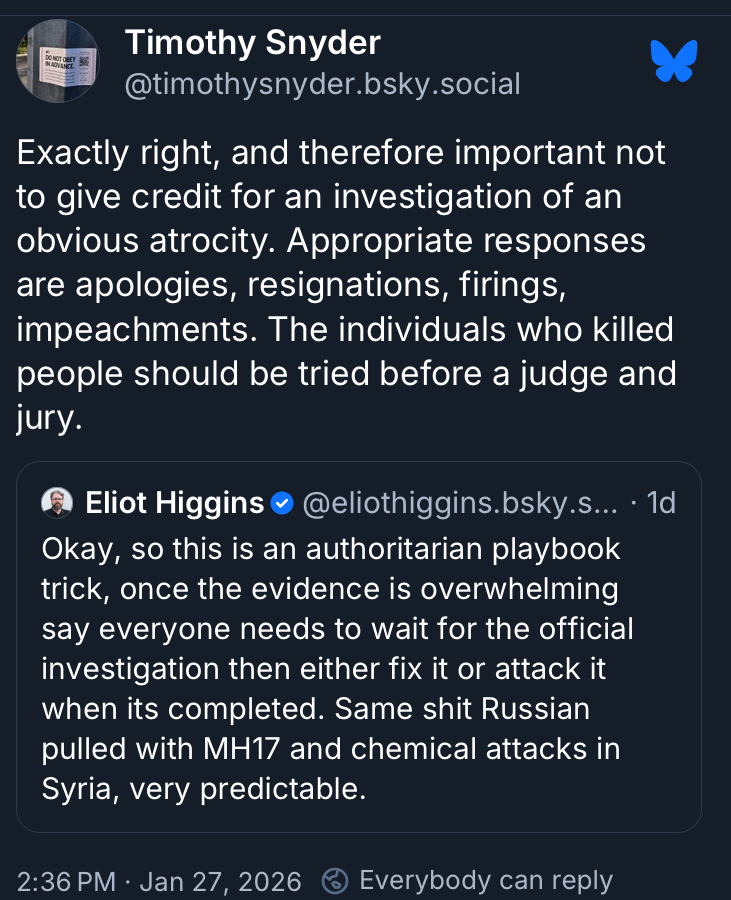Click the Bluesky butterfly logo
Viewport: 731px width, 900px height.
[672, 61]
